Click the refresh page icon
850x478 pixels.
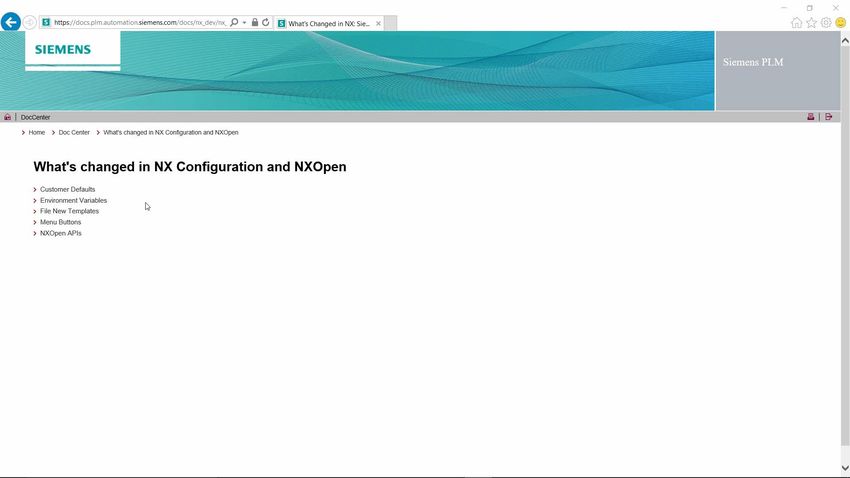click(266, 22)
